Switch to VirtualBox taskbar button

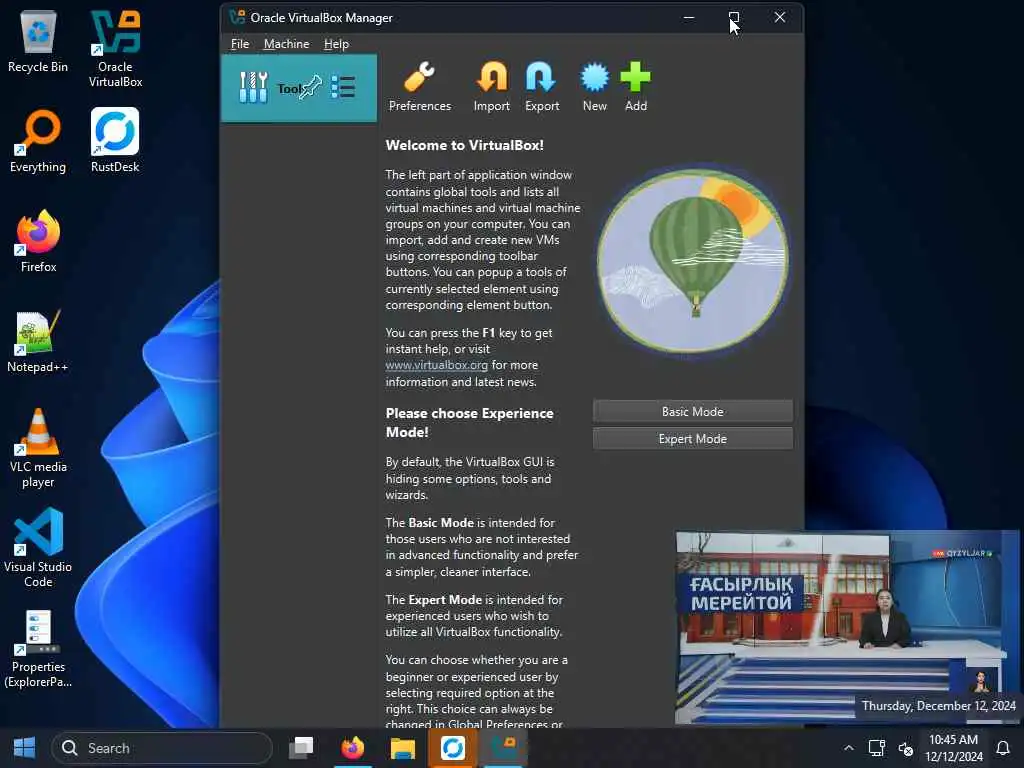[x=504, y=748]
